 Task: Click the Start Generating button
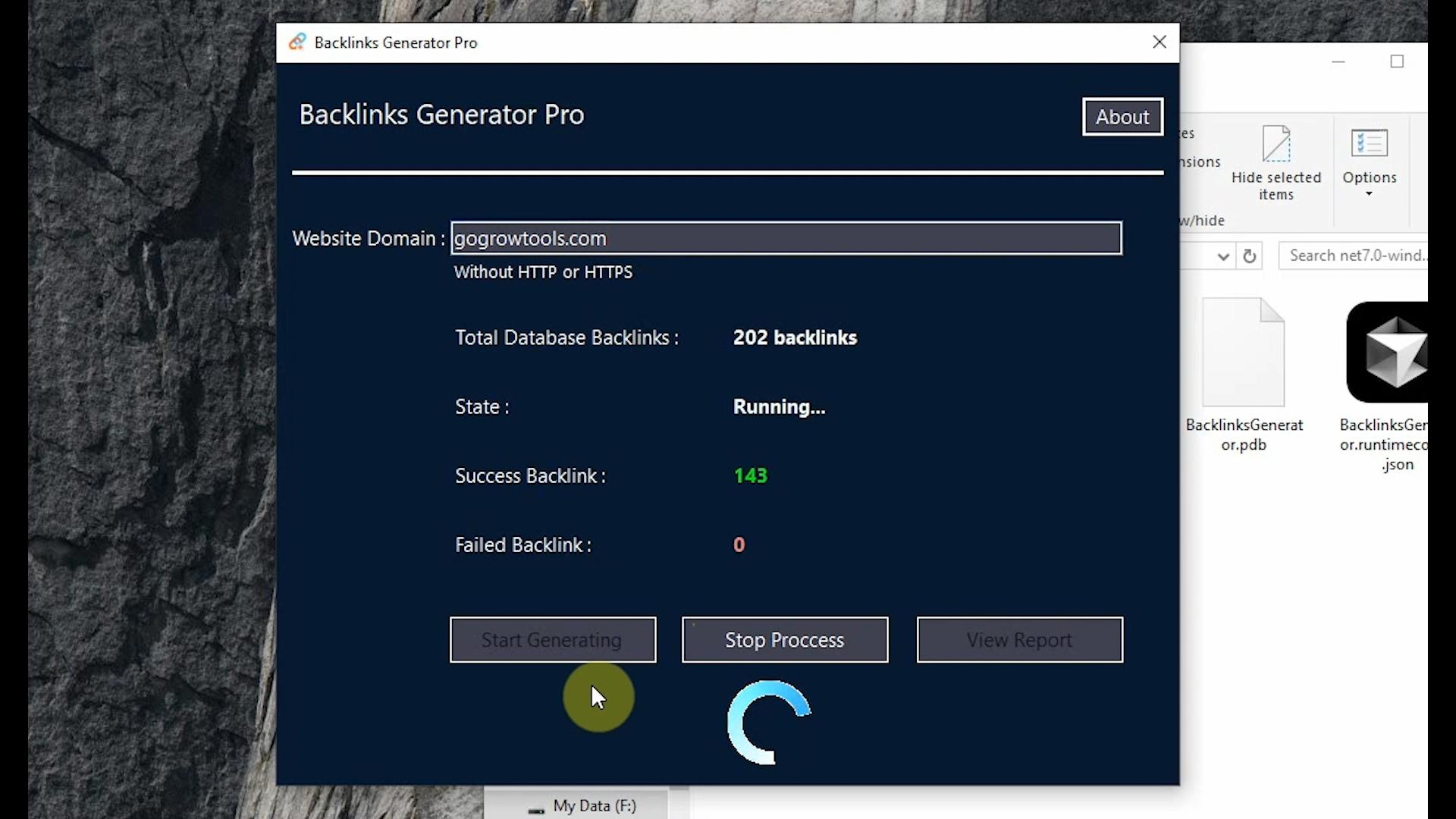click(x=552, y=640)
